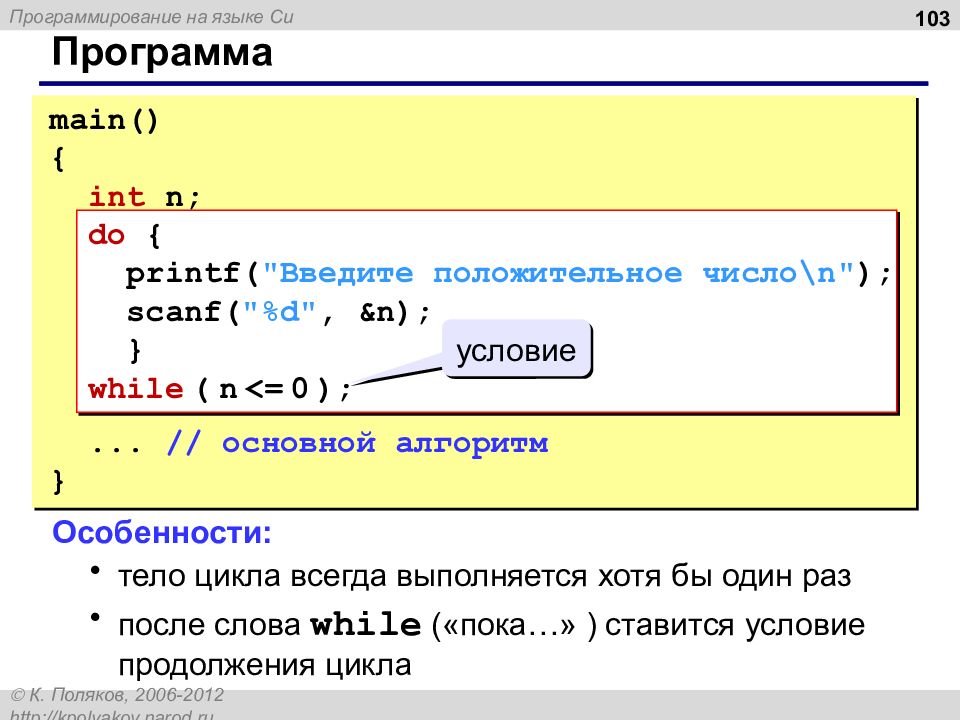
Task: Click the final closing brace of main
Action: coord(58,481)
